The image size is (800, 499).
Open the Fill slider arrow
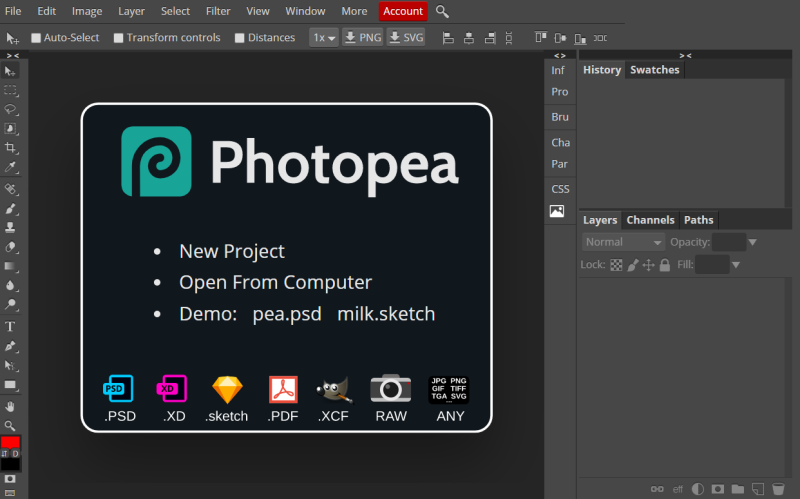(x=736, y=265)
